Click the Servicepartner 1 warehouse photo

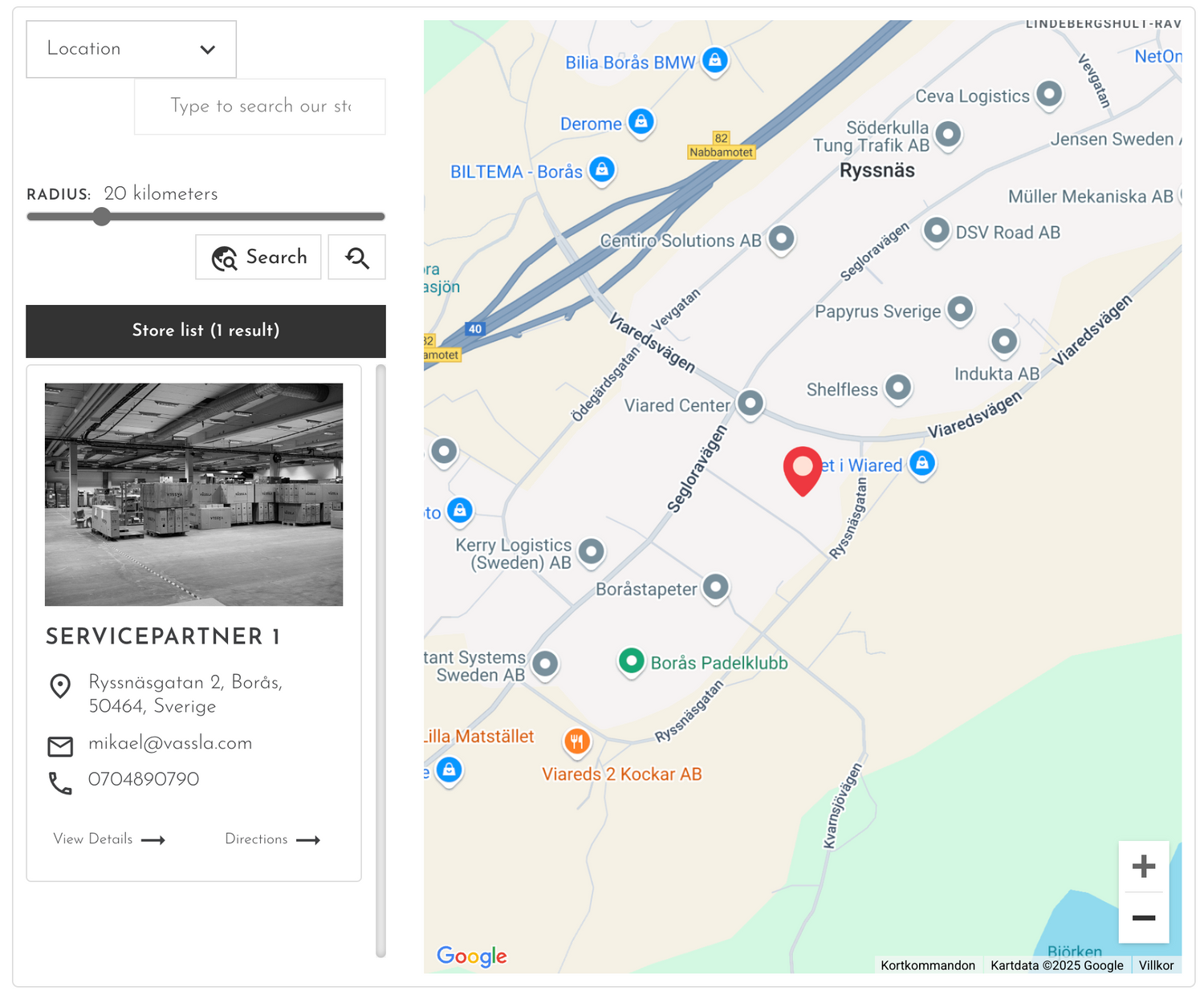(x=193, y=494)
